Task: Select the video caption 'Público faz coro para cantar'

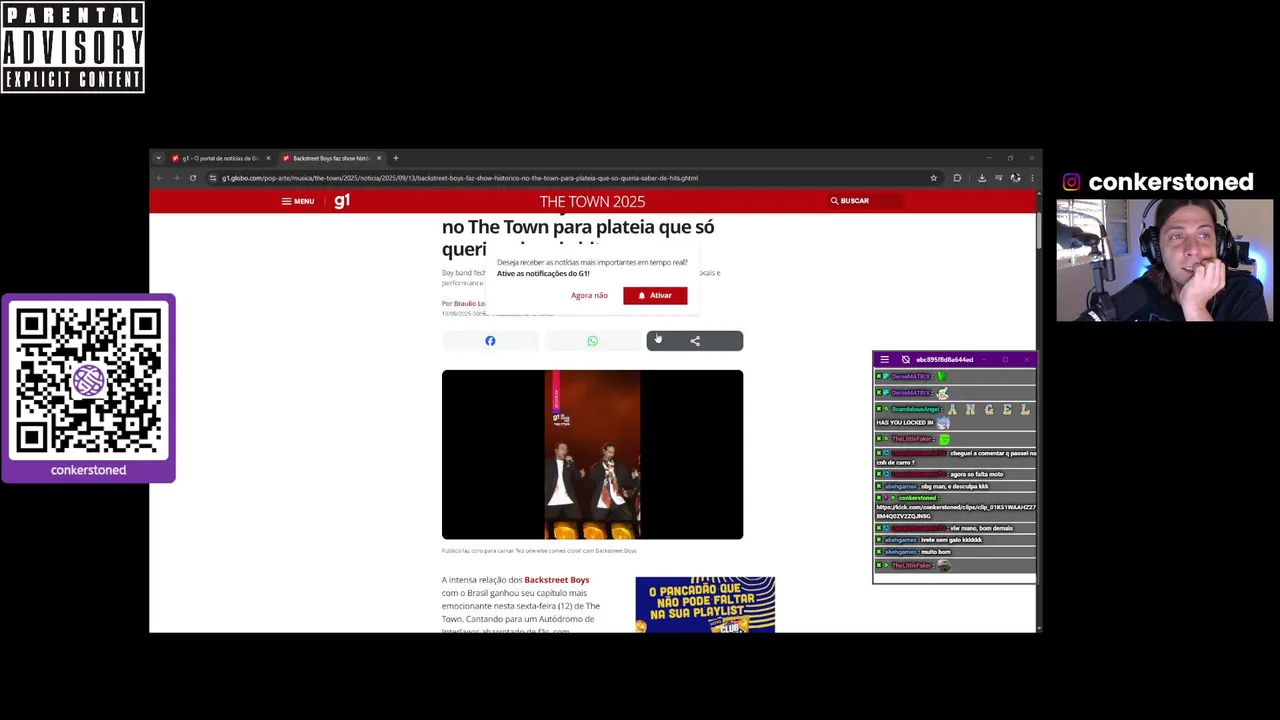Action: coord(539,551)
